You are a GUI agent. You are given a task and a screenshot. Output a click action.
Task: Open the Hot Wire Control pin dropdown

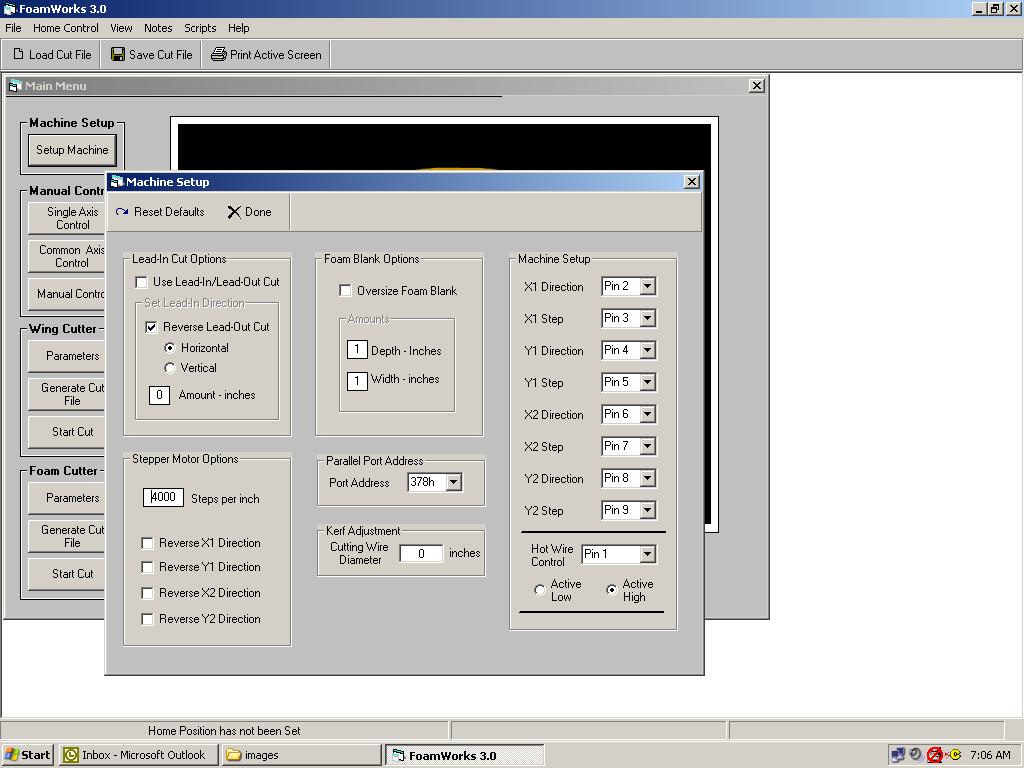pos(649,554)
